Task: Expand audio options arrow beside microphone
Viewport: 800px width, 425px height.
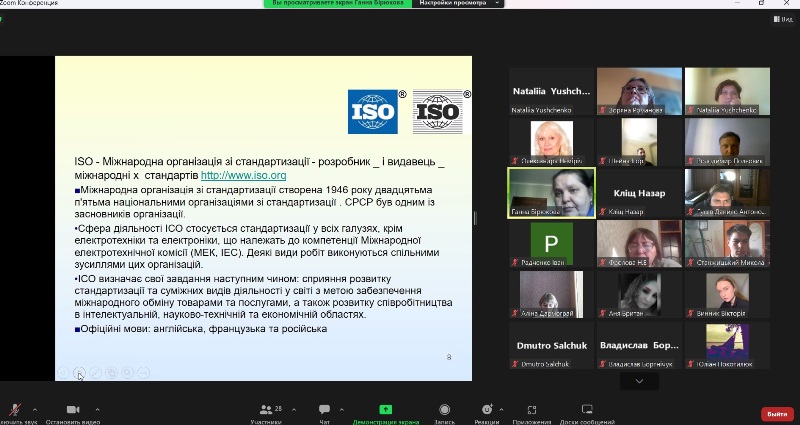Action: pyautogui.click(x=35, y=409)
